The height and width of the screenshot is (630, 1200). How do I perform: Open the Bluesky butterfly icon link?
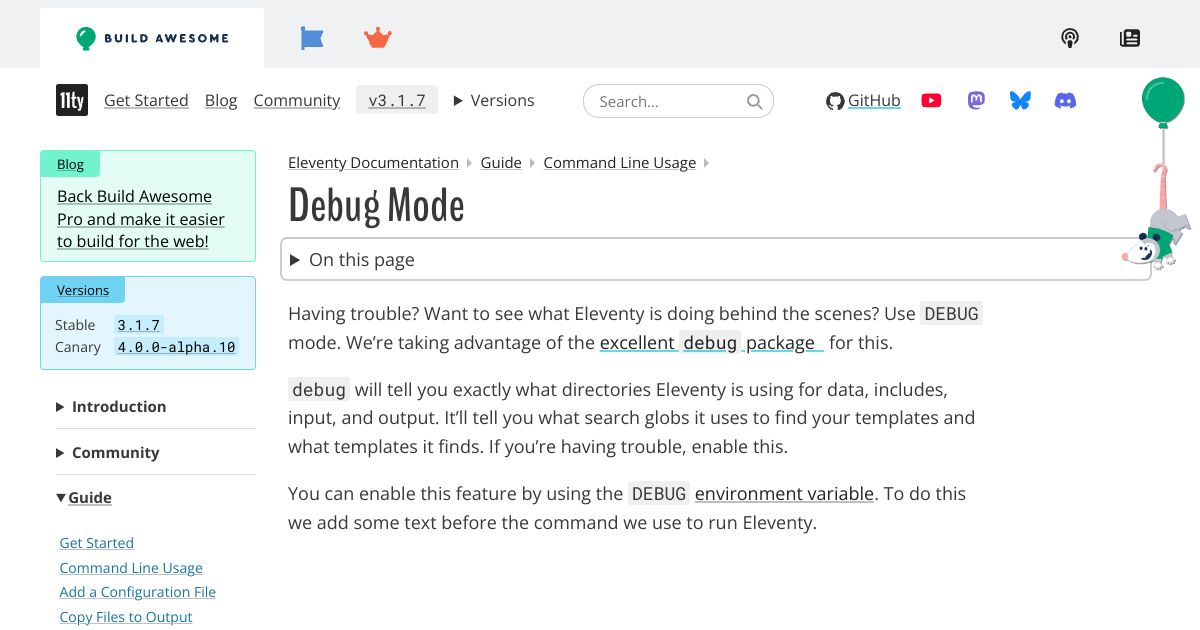(x=1020, y=100)
